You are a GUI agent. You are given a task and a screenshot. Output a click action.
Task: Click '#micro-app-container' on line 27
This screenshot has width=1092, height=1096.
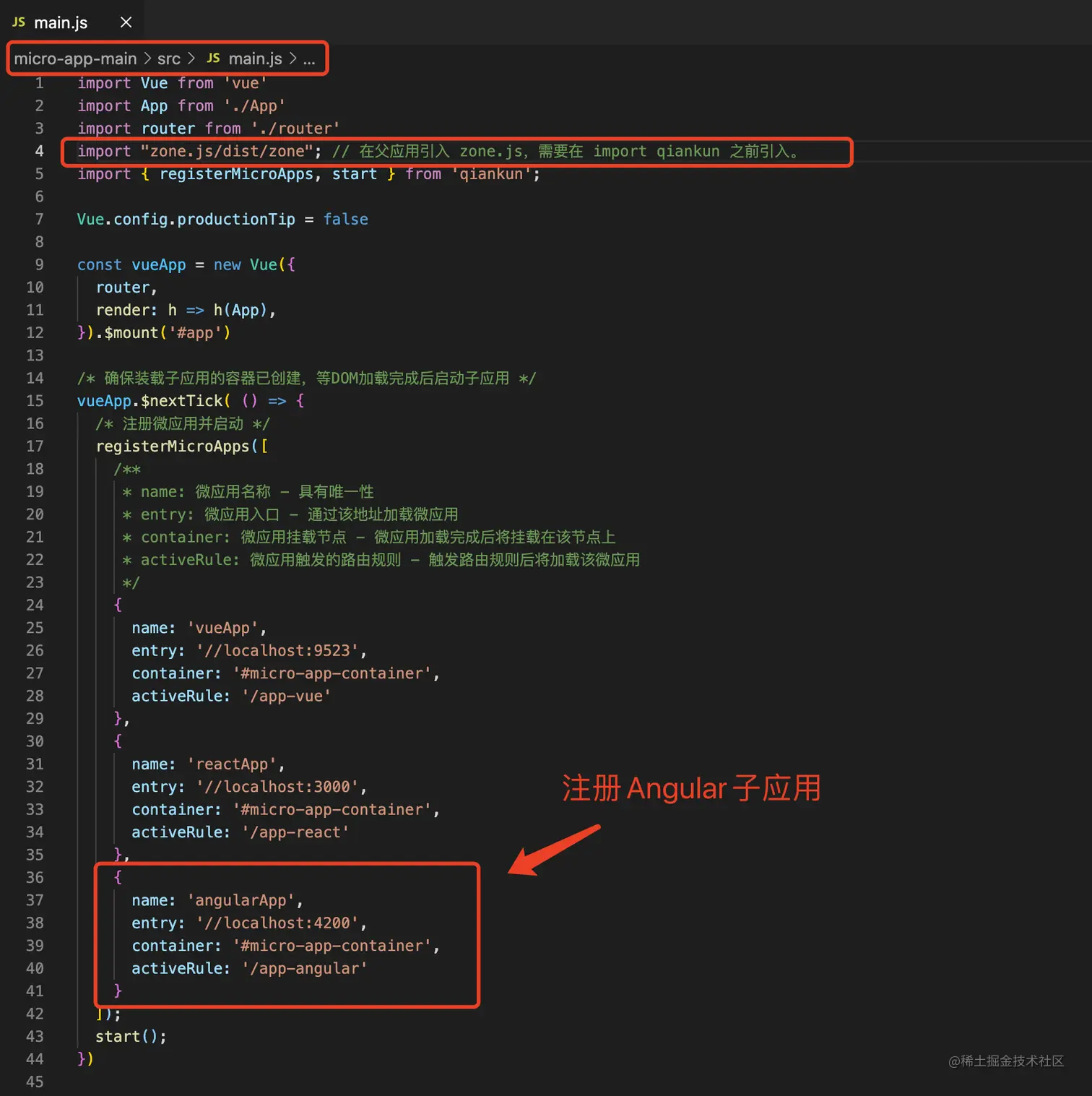tap(331, 674)
